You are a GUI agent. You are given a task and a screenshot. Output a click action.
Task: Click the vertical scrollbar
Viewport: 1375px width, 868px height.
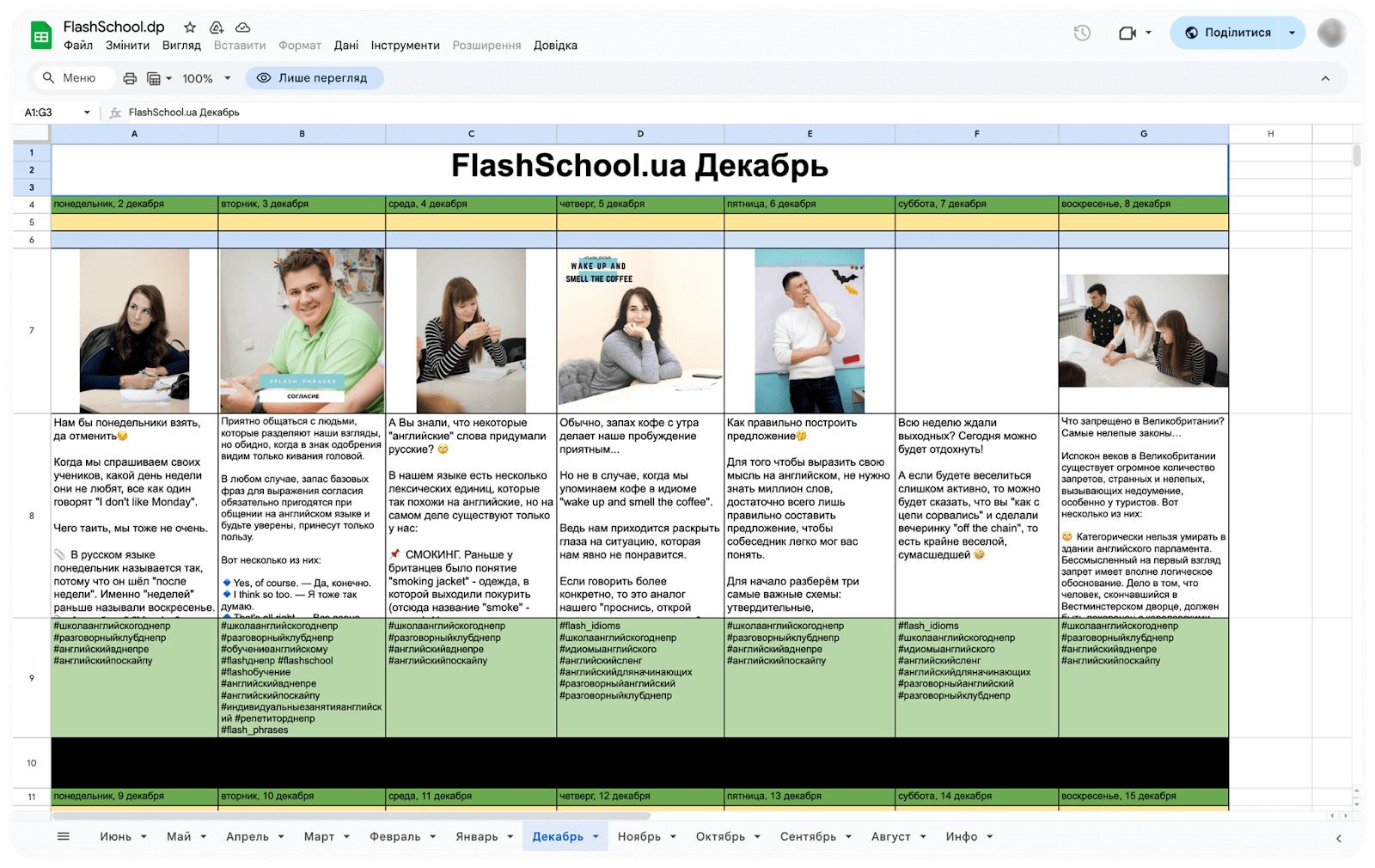pyautogui.click(x=1356, y=156)
